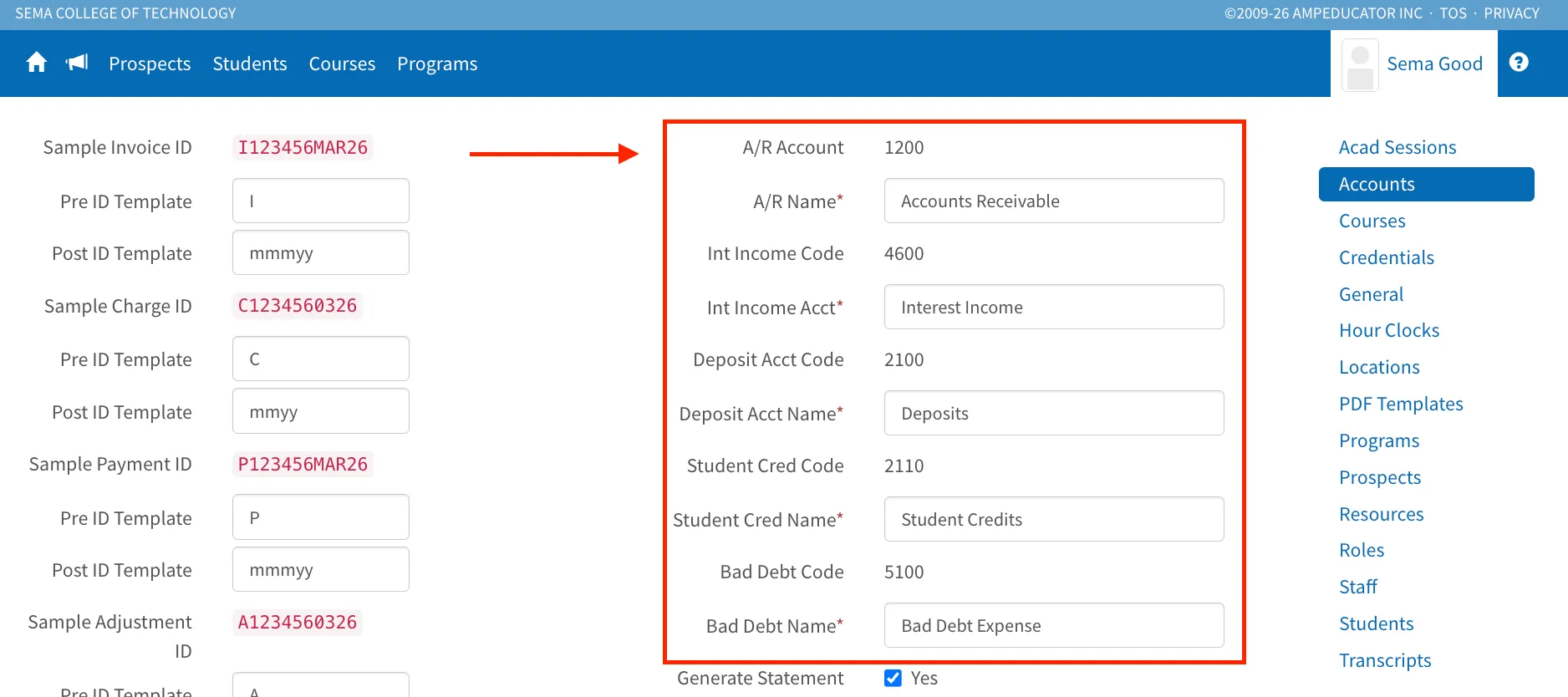1568x697 pixels.
Task: Open the announcements megaphone icon
Action: pyautogui.click(x=77, y=63)
